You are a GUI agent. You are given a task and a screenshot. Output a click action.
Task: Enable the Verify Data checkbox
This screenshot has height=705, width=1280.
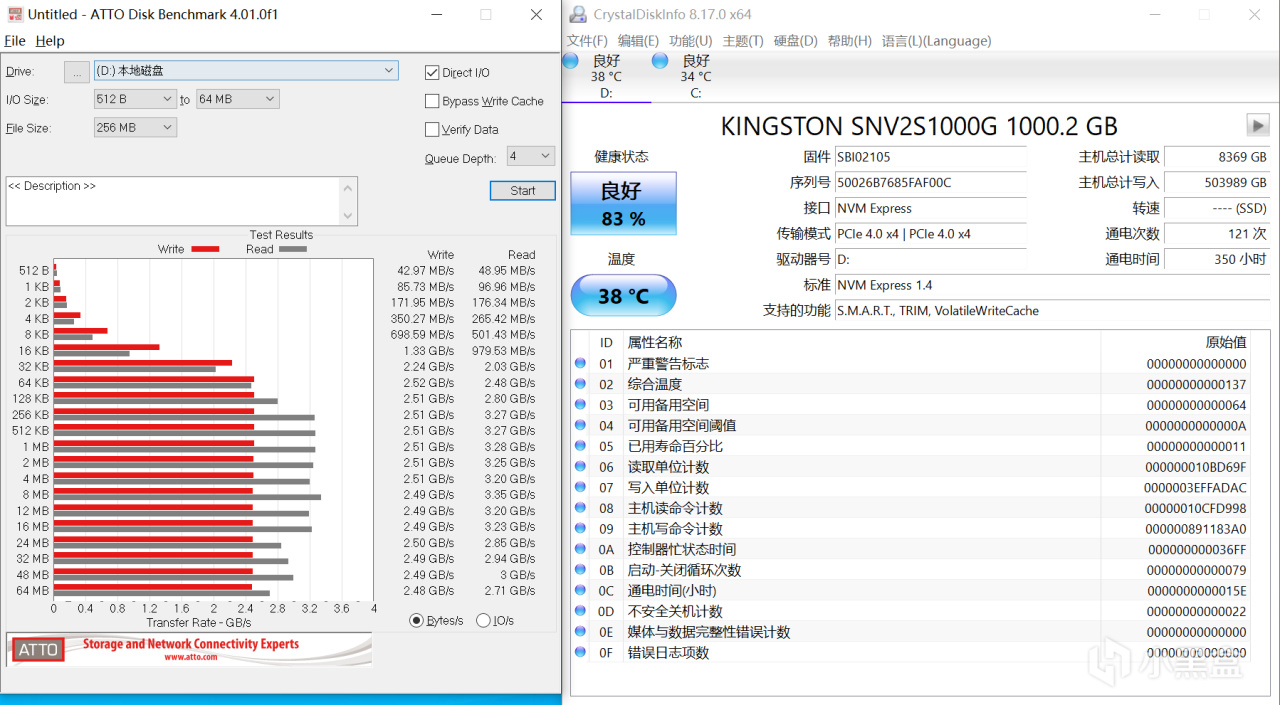point(432,129)
